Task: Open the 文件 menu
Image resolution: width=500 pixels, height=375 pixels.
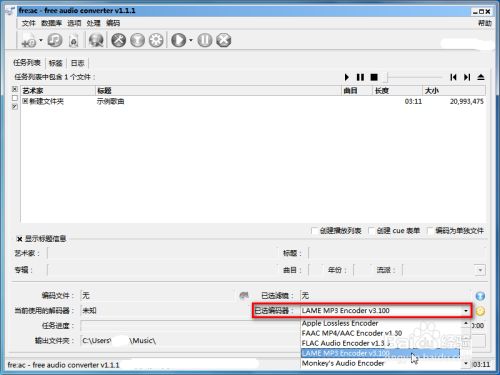Action: 28,23
